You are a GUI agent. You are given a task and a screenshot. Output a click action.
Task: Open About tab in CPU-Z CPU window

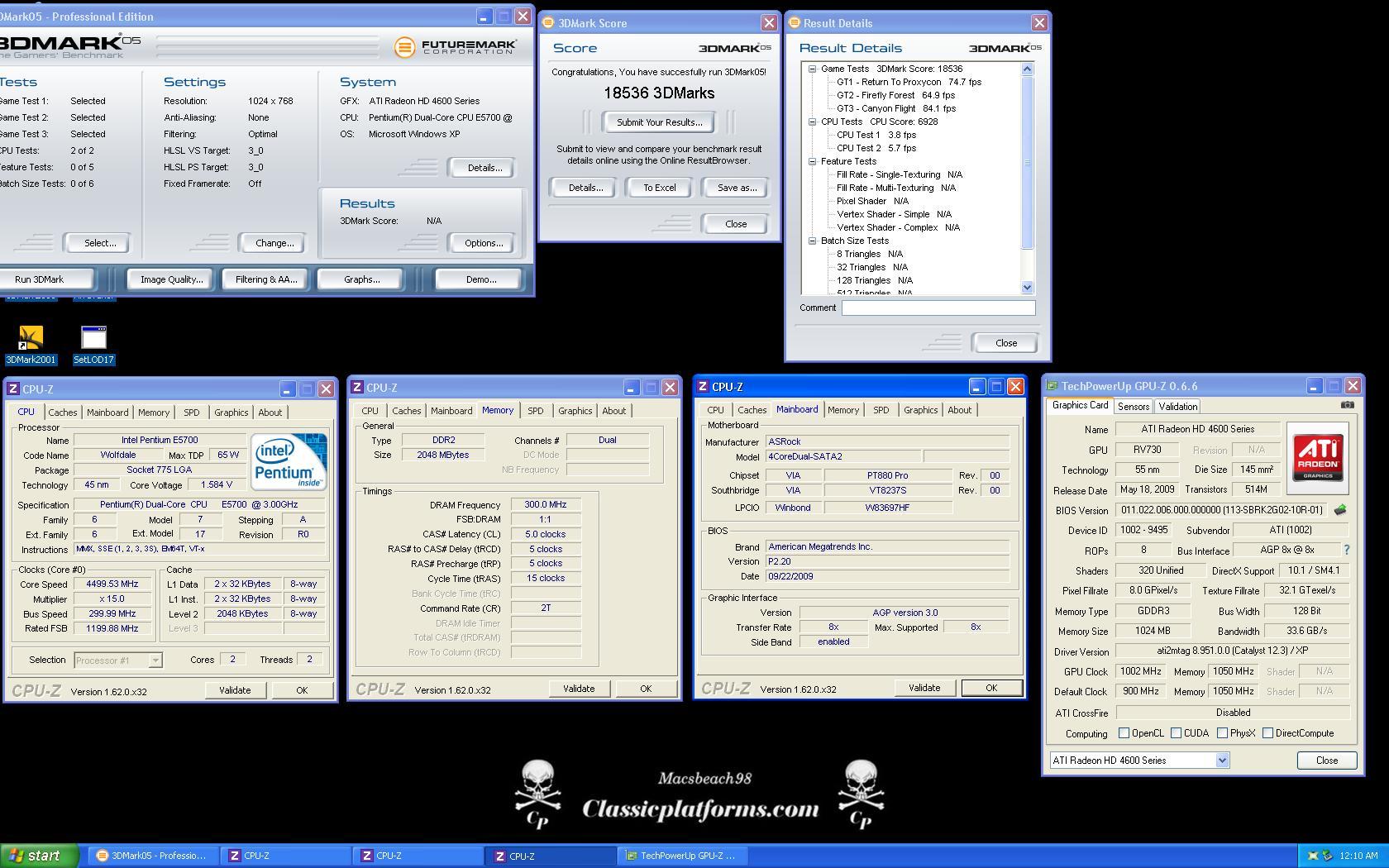tap(270, 413)
